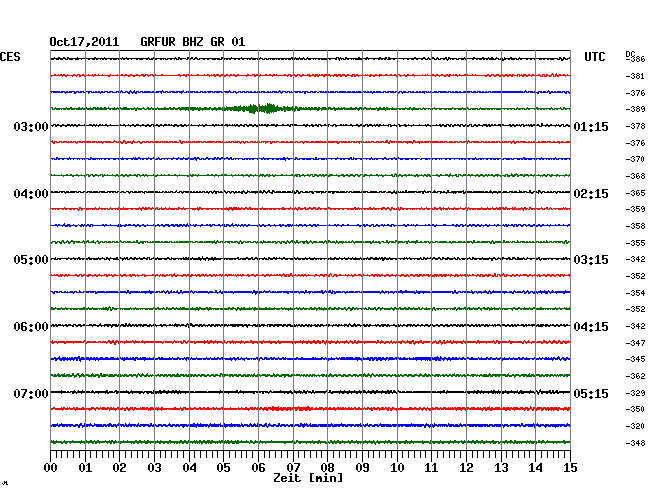This screenshot has height=494, width=650.
Task: Click the date label Oct17,2011
Action: 84,42
